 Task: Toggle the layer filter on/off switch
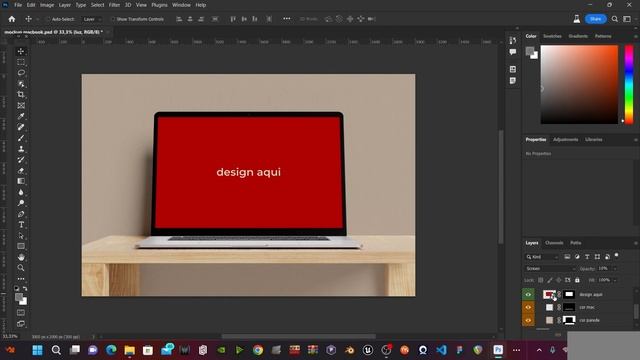(616, 256)
